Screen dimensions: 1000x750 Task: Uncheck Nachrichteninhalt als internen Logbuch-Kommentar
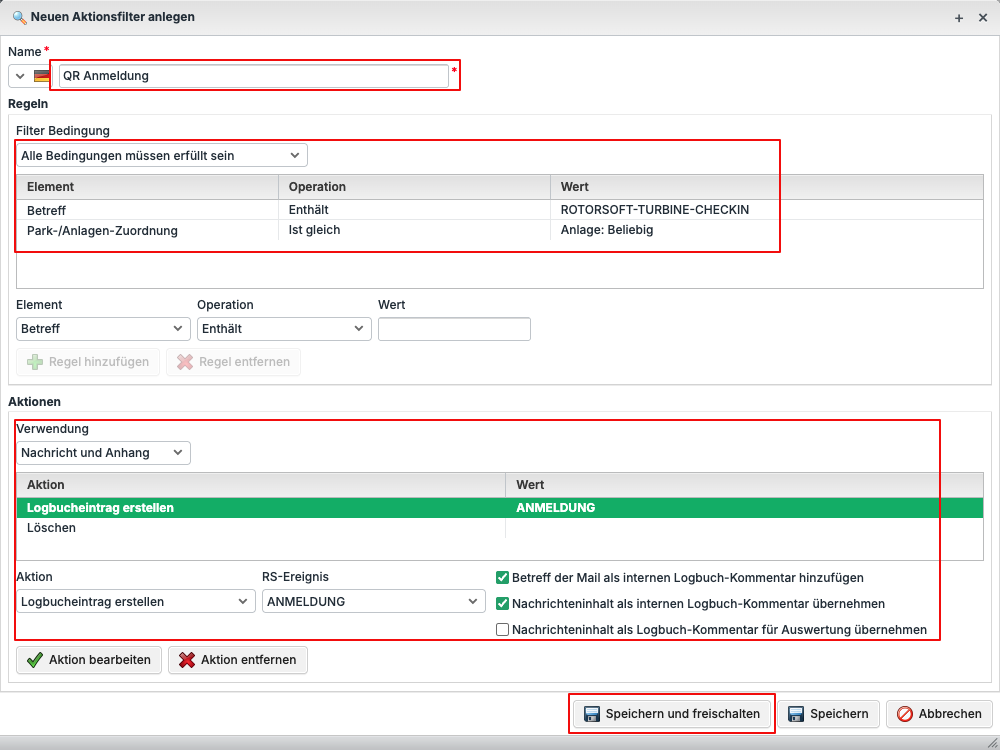503,604
